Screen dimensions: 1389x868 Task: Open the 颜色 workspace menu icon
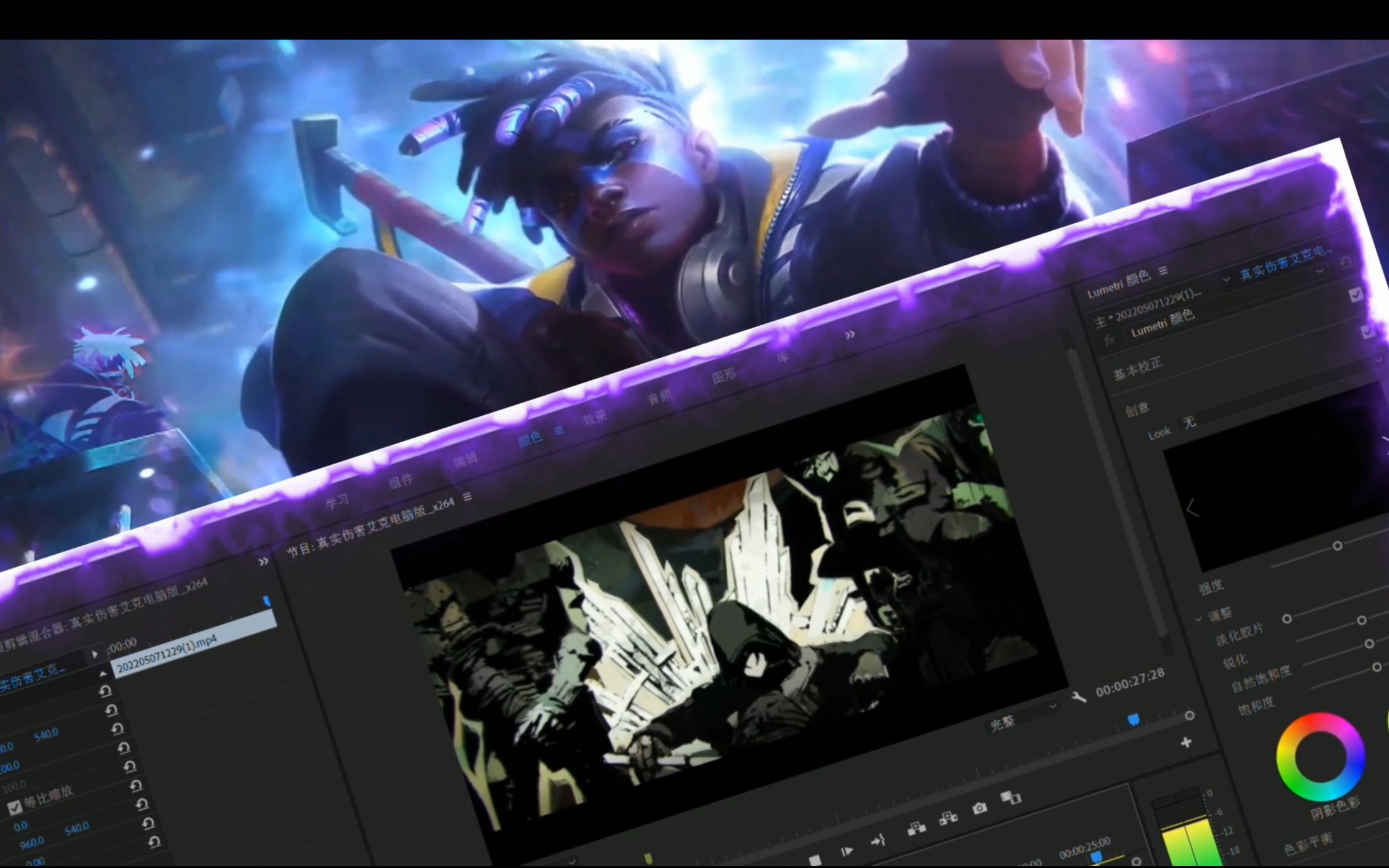coord(559,431)
